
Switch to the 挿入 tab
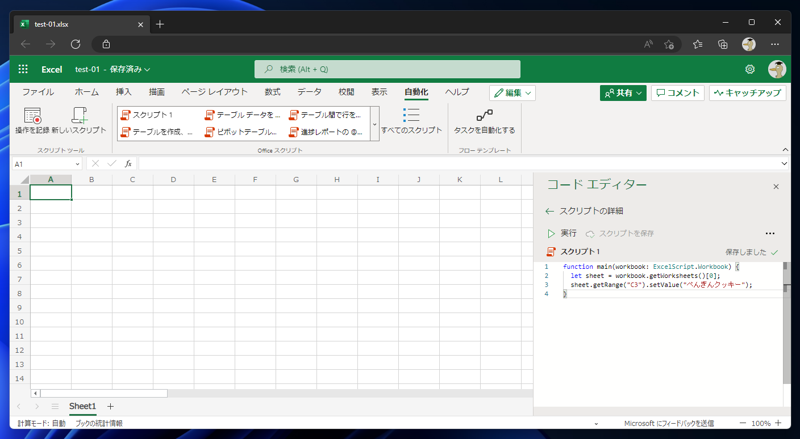pyautogui.click(x=123, y=92)
